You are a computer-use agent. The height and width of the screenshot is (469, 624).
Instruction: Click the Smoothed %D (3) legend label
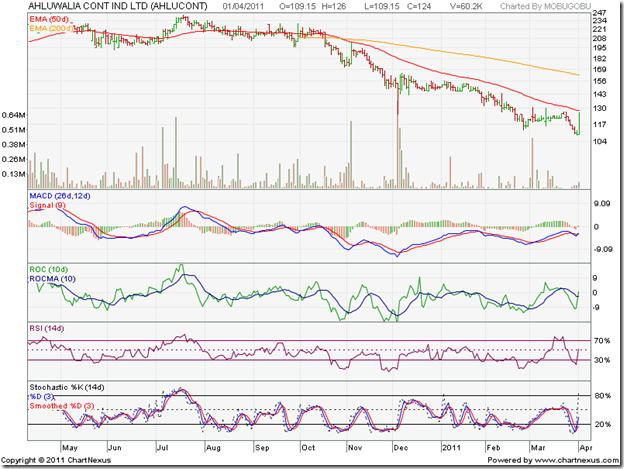(x=62, y=406)
